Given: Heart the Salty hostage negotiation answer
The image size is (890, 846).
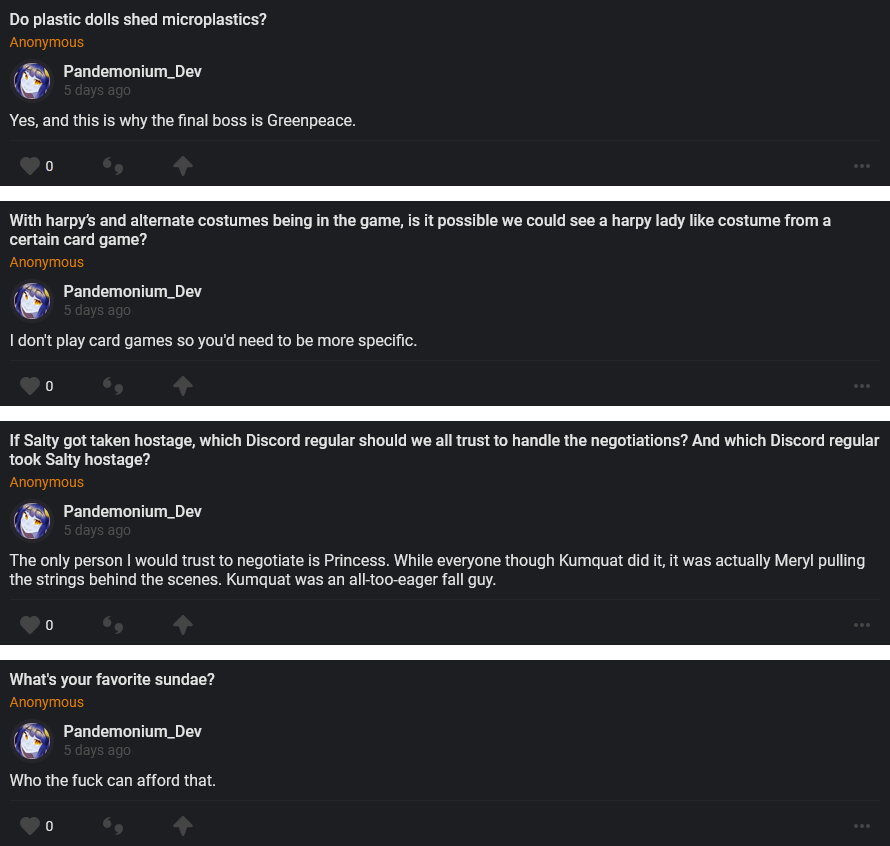Looking at the screenshot, I should point(30,625).
